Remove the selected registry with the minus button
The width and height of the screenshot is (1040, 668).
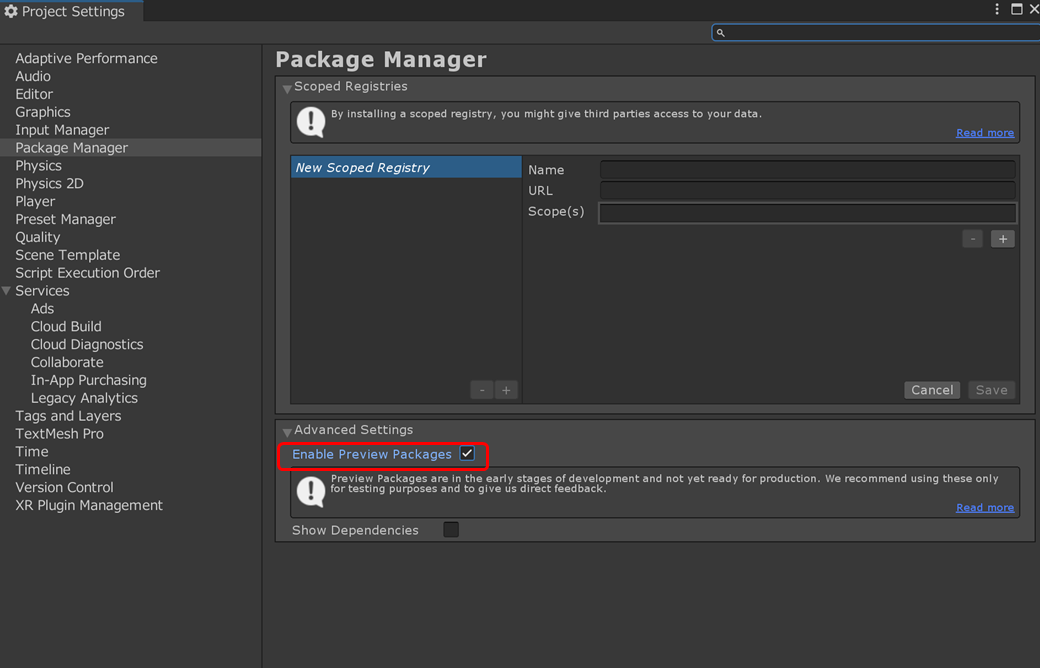click(x=481, y=389)
